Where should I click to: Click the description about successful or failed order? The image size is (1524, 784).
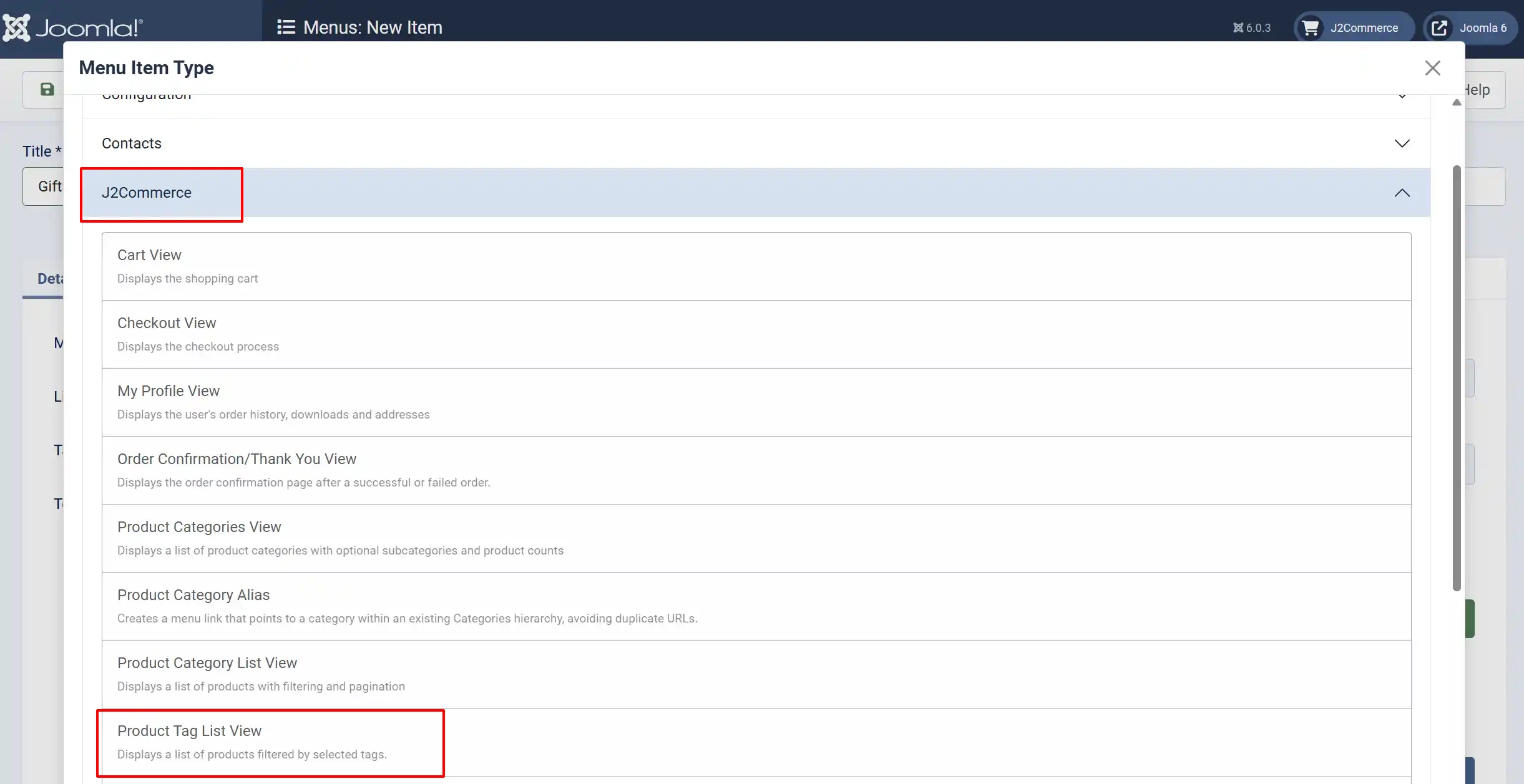click(303, 483)
